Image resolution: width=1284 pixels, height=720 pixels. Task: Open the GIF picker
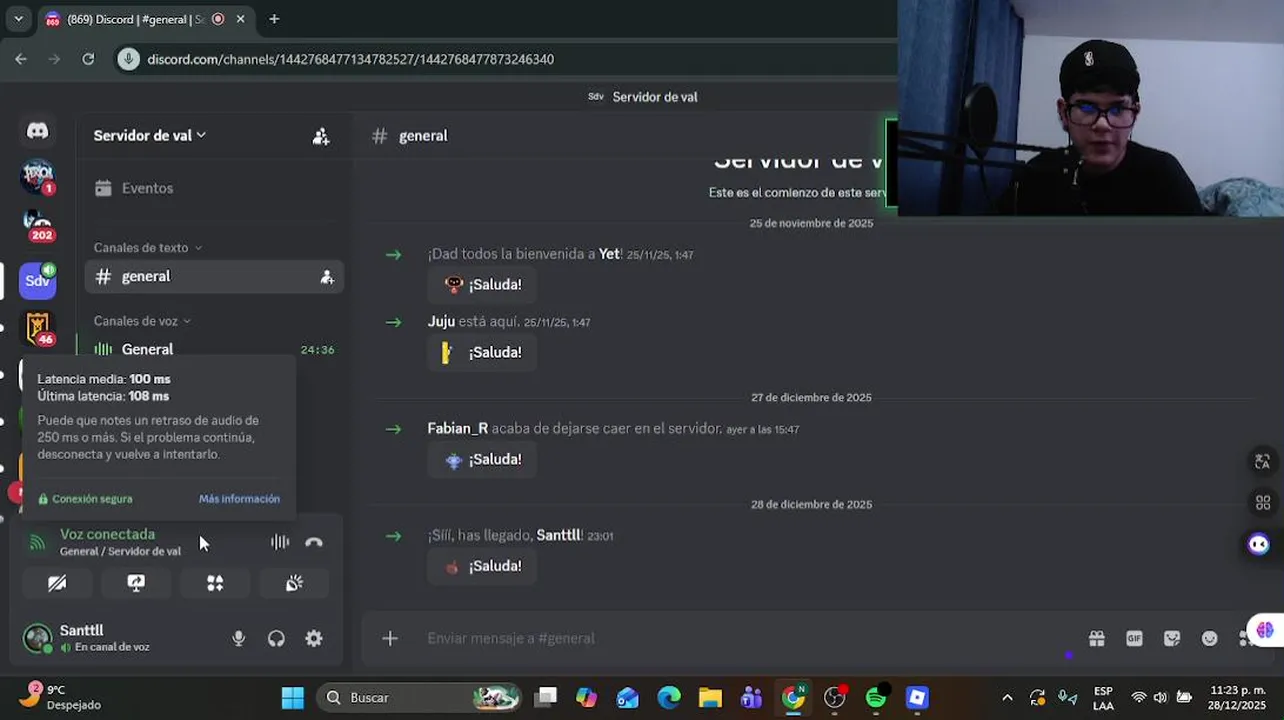pos(1134,638)
